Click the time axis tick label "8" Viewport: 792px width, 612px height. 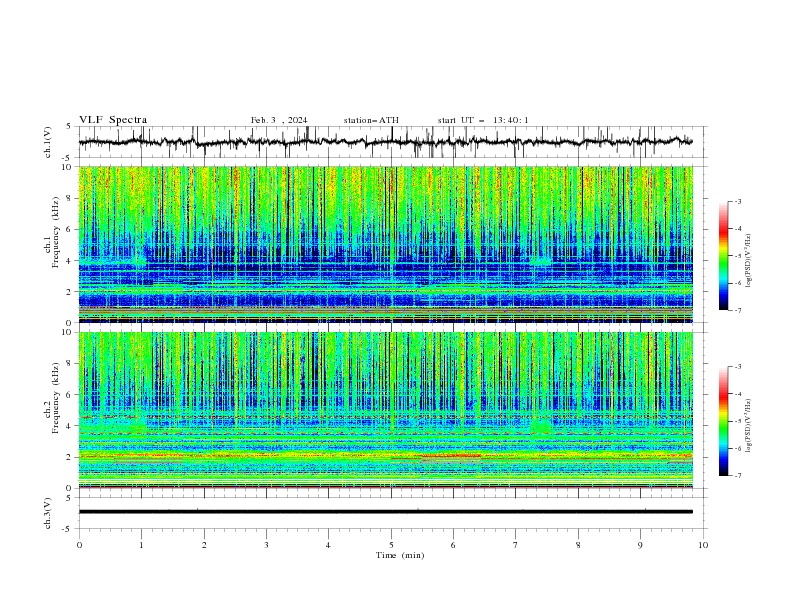pyautogui.click(x=578, y=545)
